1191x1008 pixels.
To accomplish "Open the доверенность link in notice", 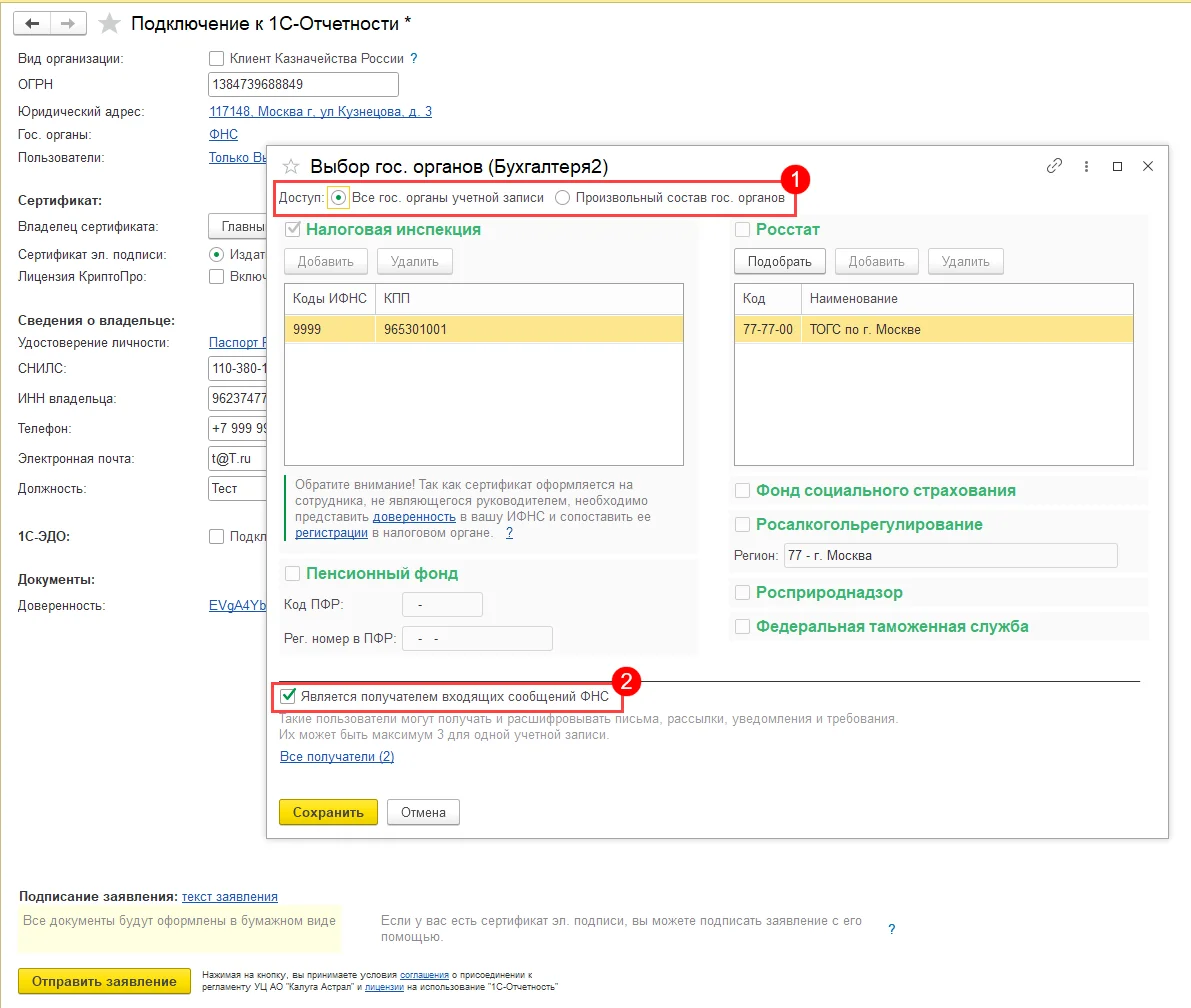I will point(414,517).
